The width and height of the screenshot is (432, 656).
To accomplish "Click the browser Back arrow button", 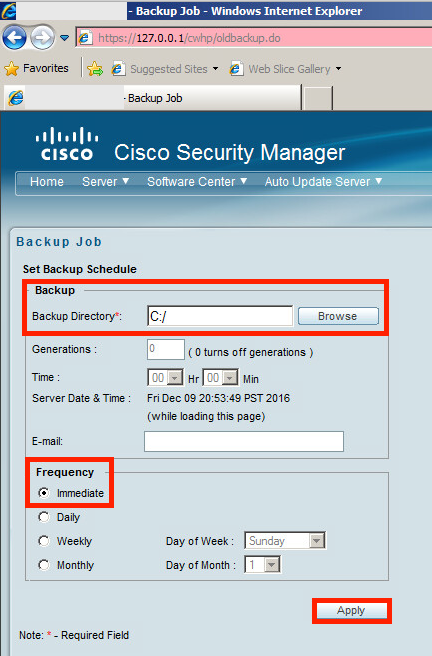I will coord(15,38).
